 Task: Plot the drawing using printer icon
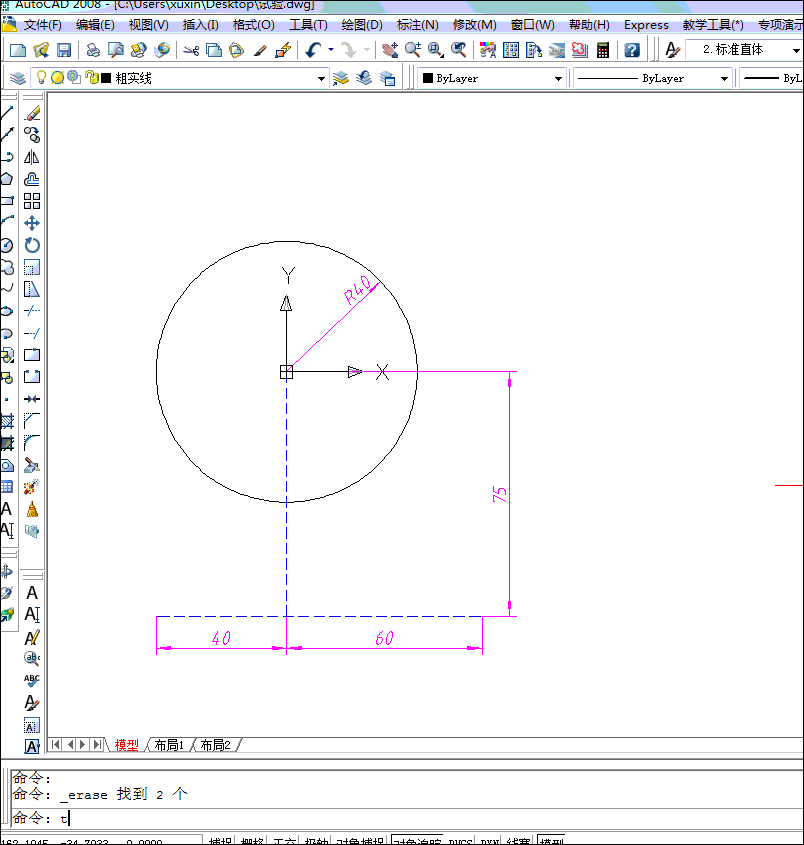tap(93, 50)
